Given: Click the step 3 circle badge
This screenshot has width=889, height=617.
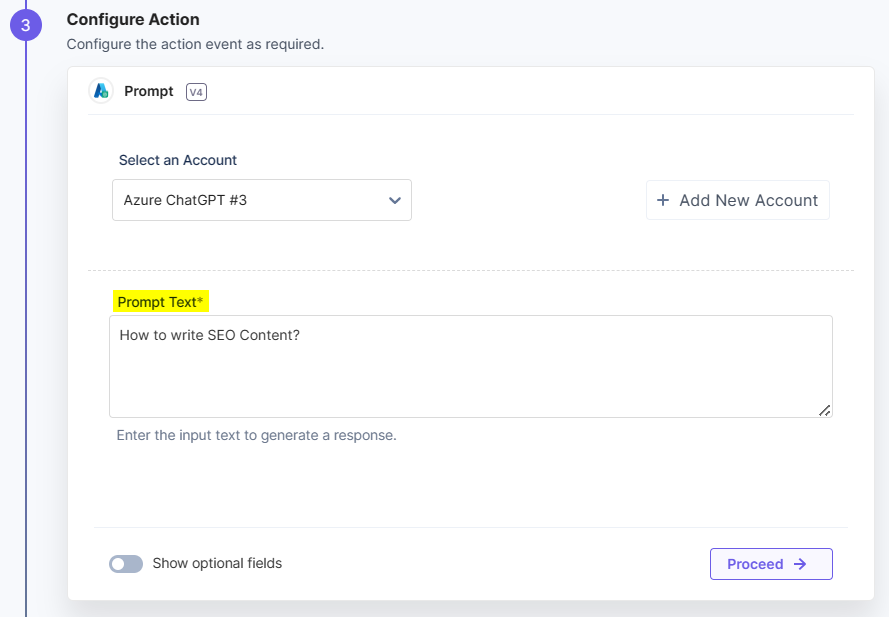Looking at the screenshot, I should [x=25, y=25].
